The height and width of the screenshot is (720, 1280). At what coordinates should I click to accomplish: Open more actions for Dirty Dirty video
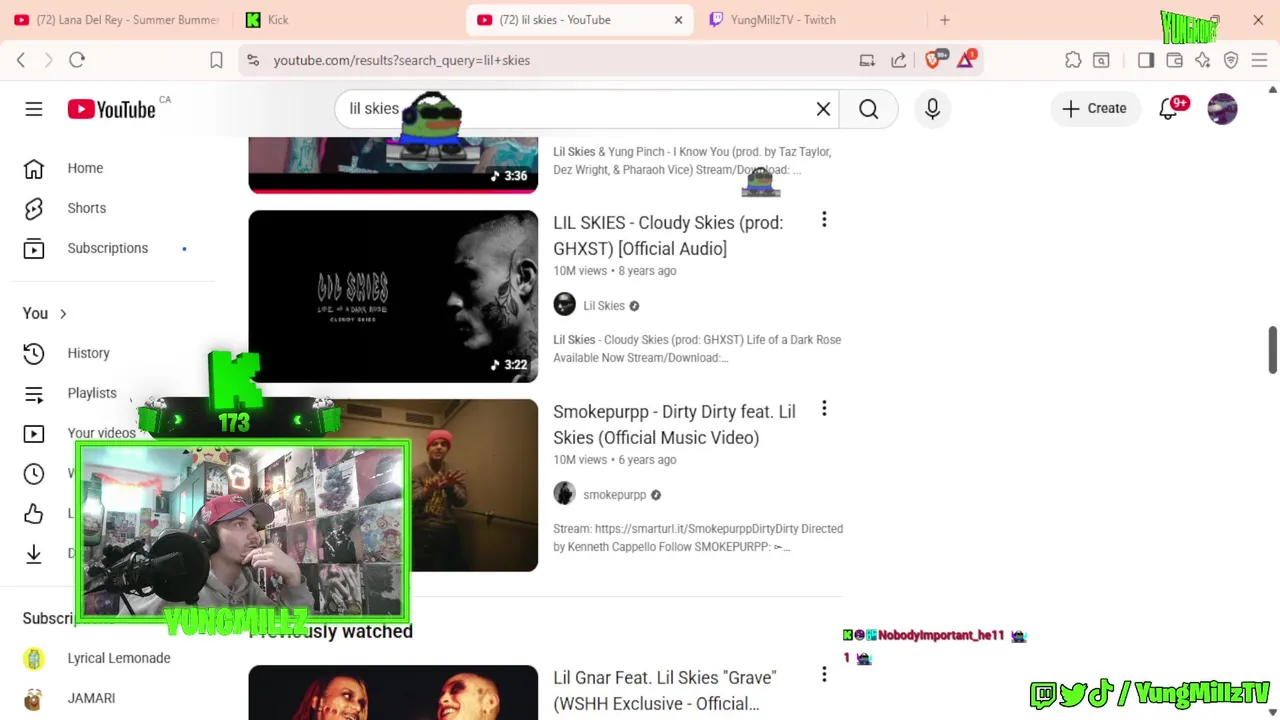pyautogui.click(x=824, y=408)
